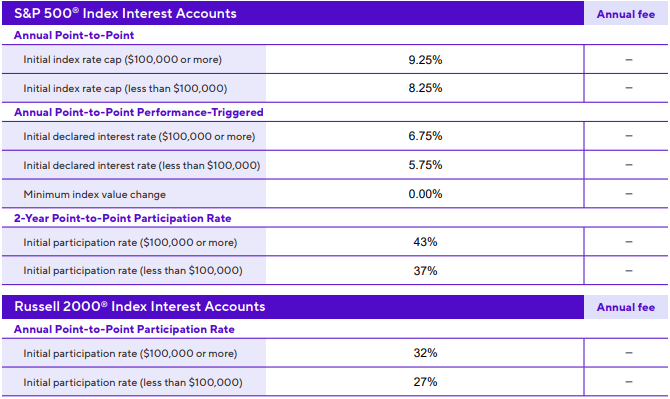The image size is (670, 399).
Task: Select the first Annual fee column header
Action: pyautogui.click(x=626, y=14)
